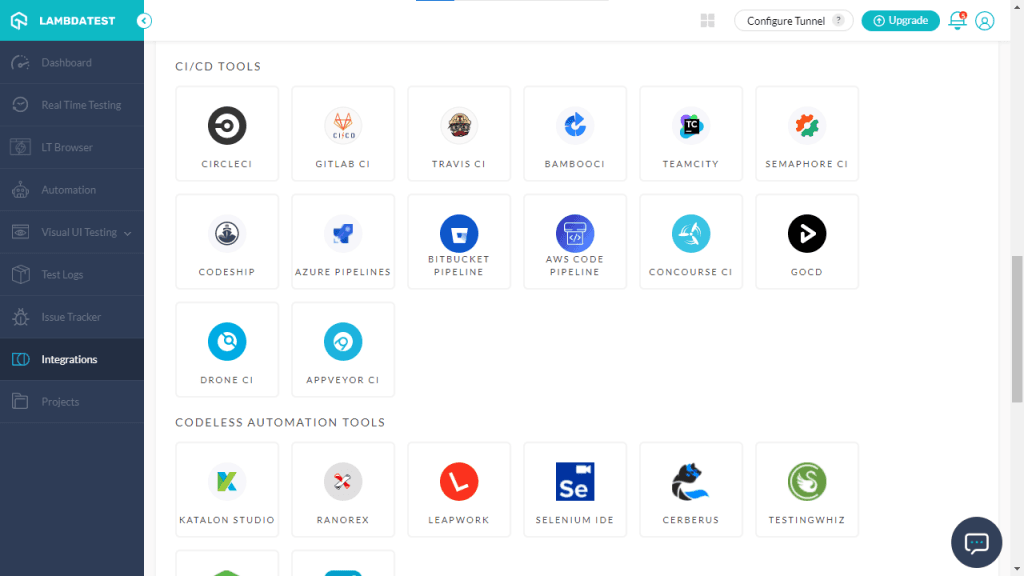This screenshot has height=576, width=1024.
Task: Collapse the left sidebar panel
Action: point(143,20)
